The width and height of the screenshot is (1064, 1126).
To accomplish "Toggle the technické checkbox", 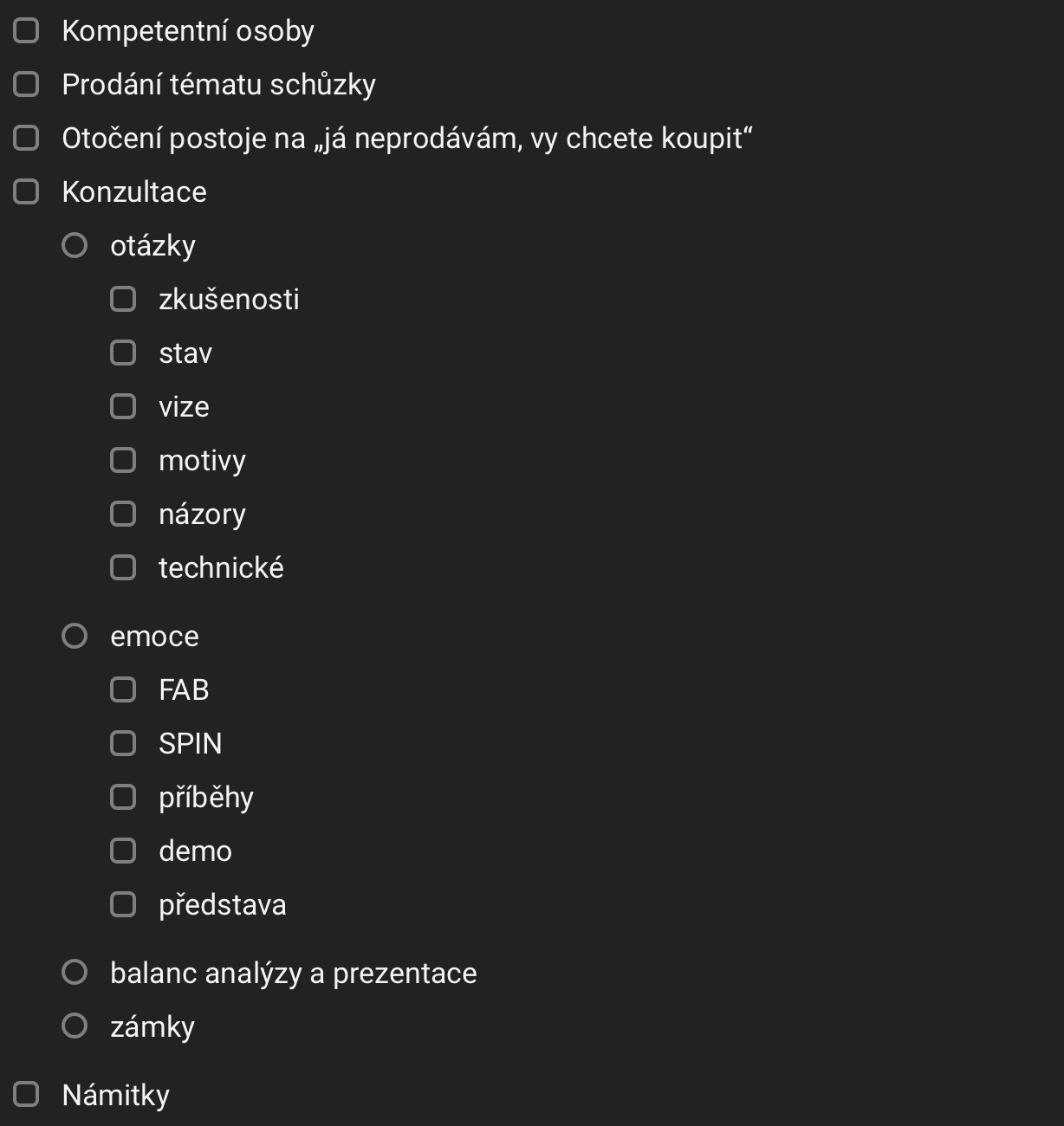I will (123, 567).
